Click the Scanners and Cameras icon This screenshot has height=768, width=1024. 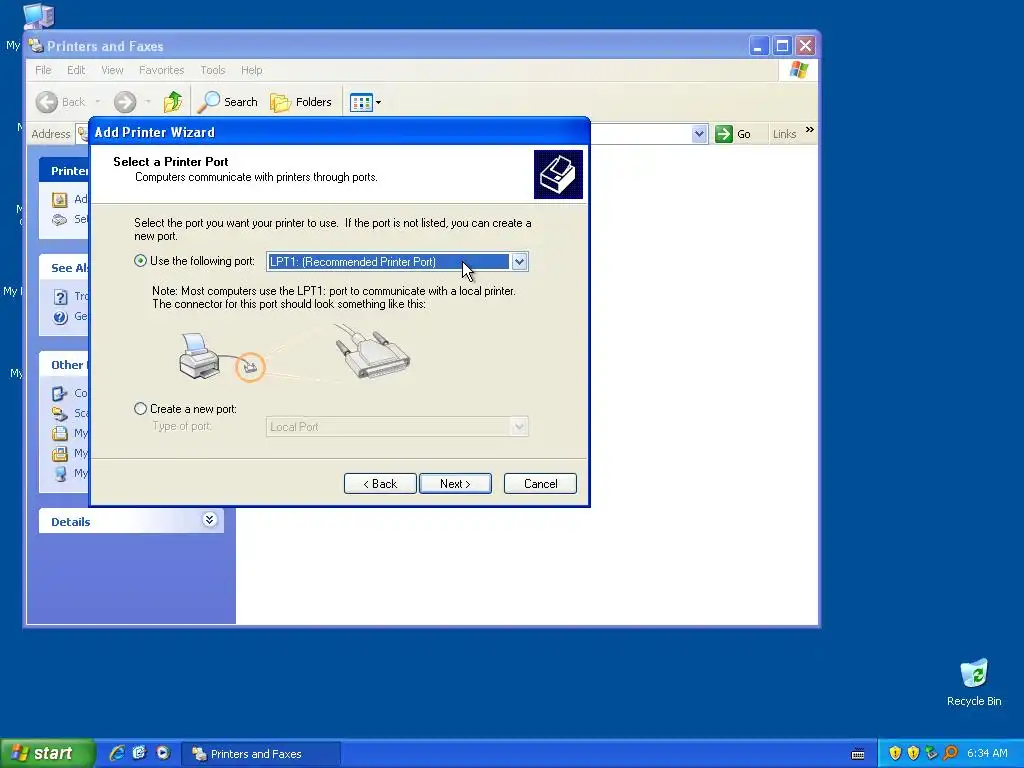coord(60,413)
